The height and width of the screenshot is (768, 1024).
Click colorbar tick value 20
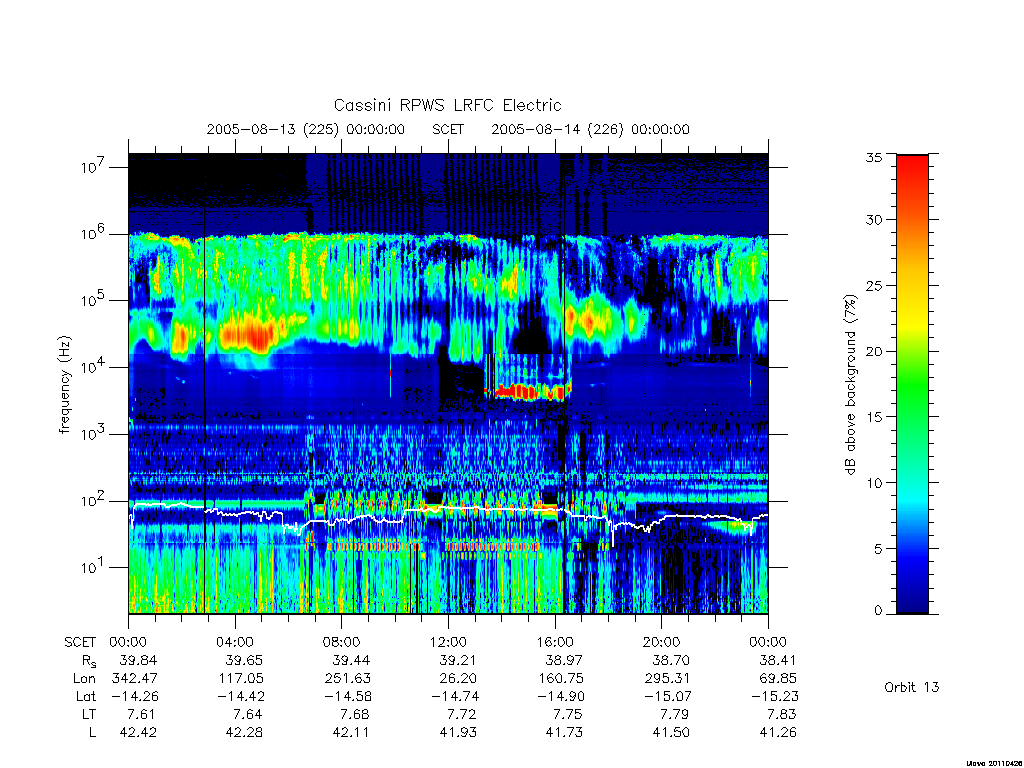(873, 351)
